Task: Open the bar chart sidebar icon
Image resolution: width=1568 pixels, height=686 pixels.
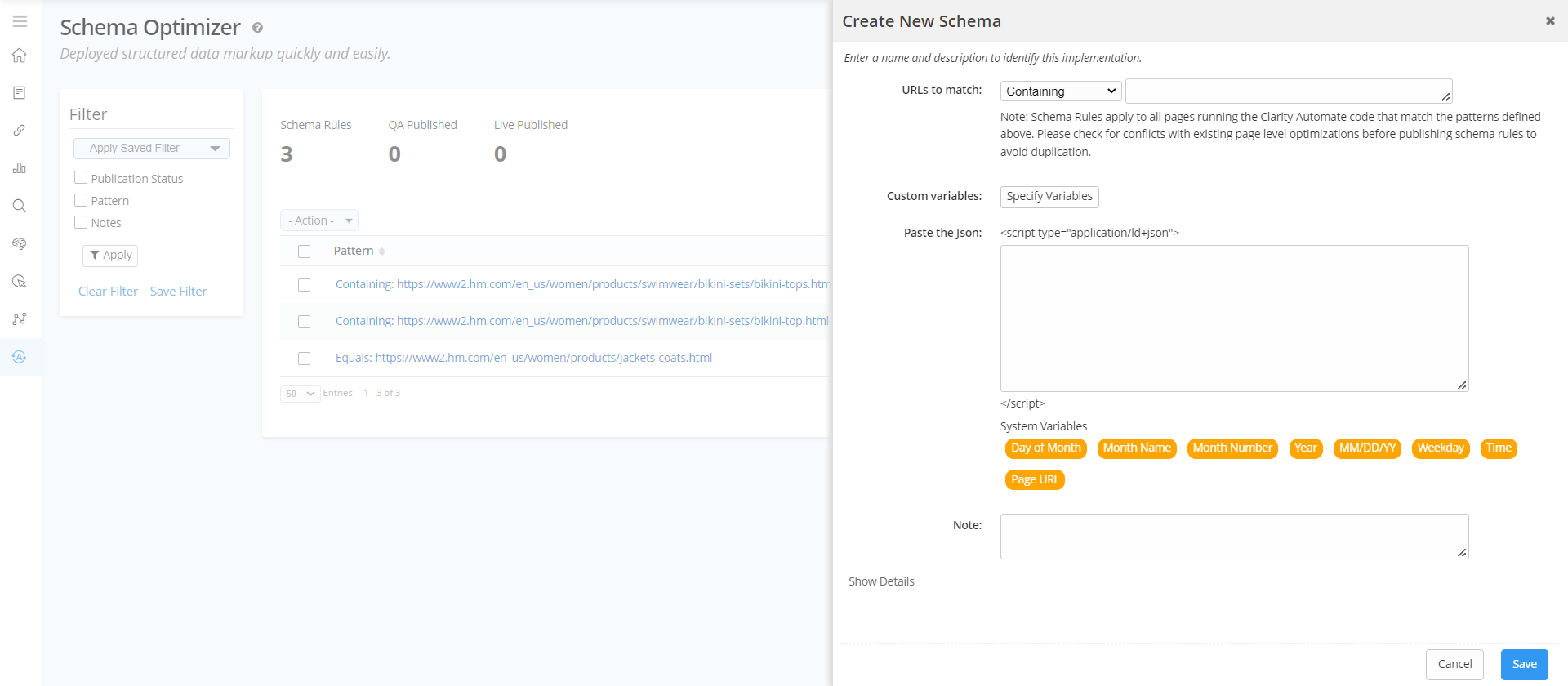Action: 20,168
